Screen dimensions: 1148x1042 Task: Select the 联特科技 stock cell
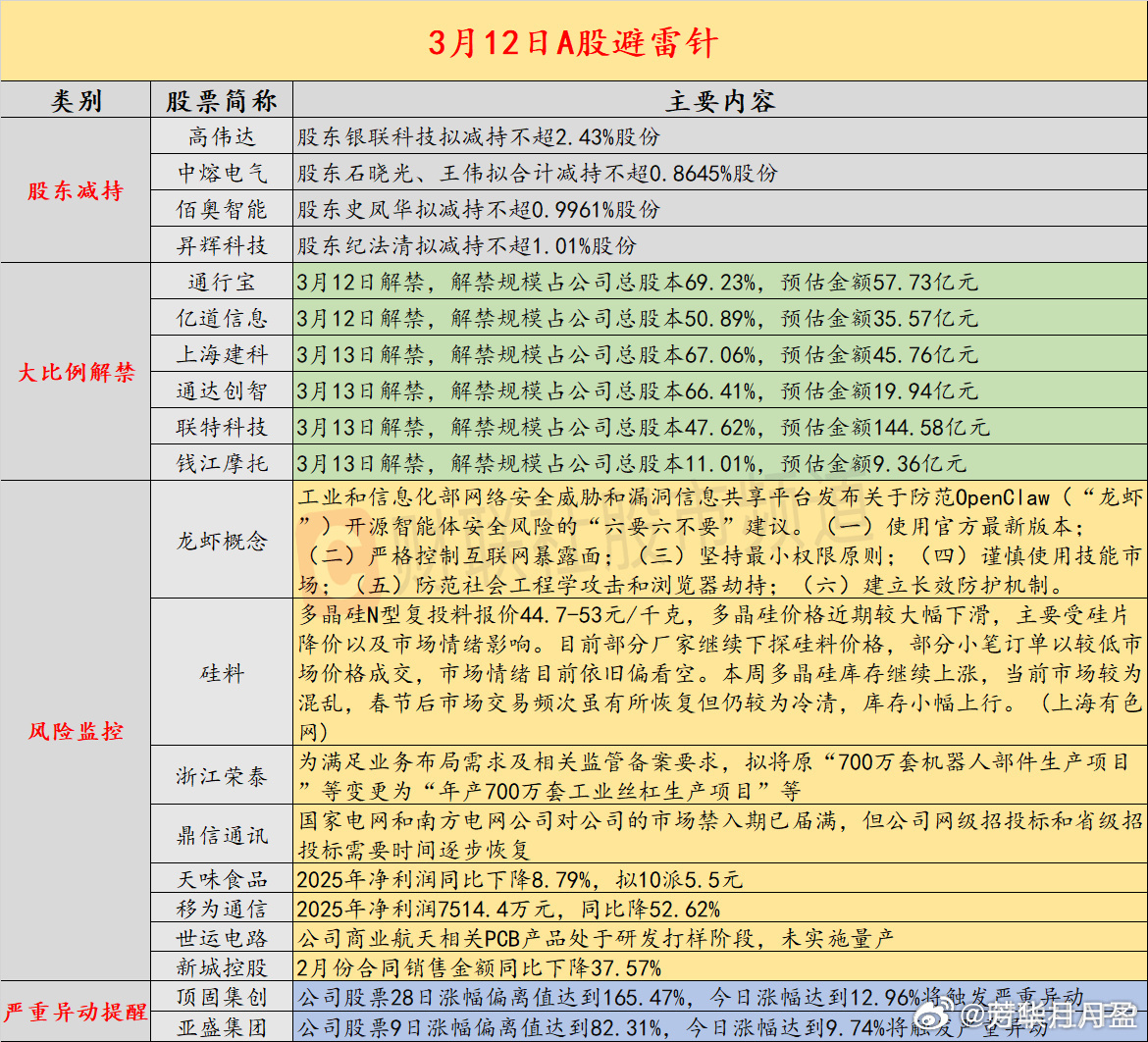221,427
